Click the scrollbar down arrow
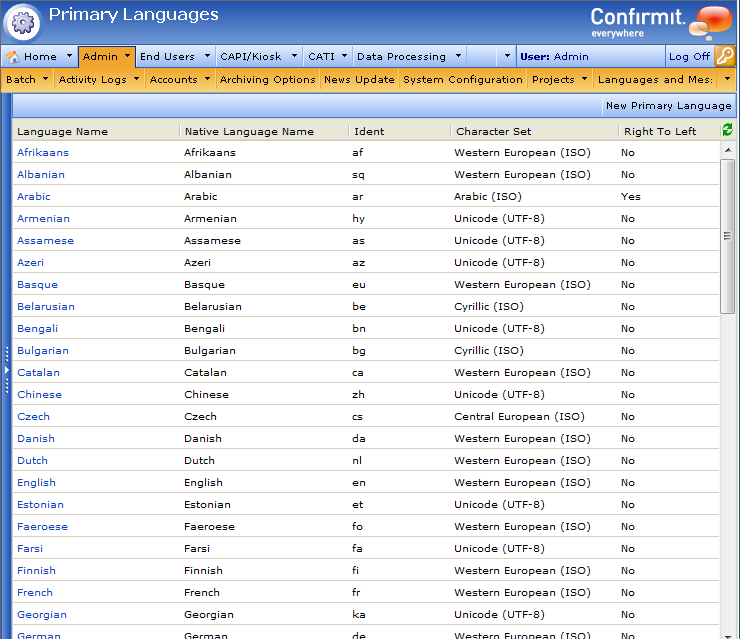Viewport: 740px width, 639px height. click(728, 635)
